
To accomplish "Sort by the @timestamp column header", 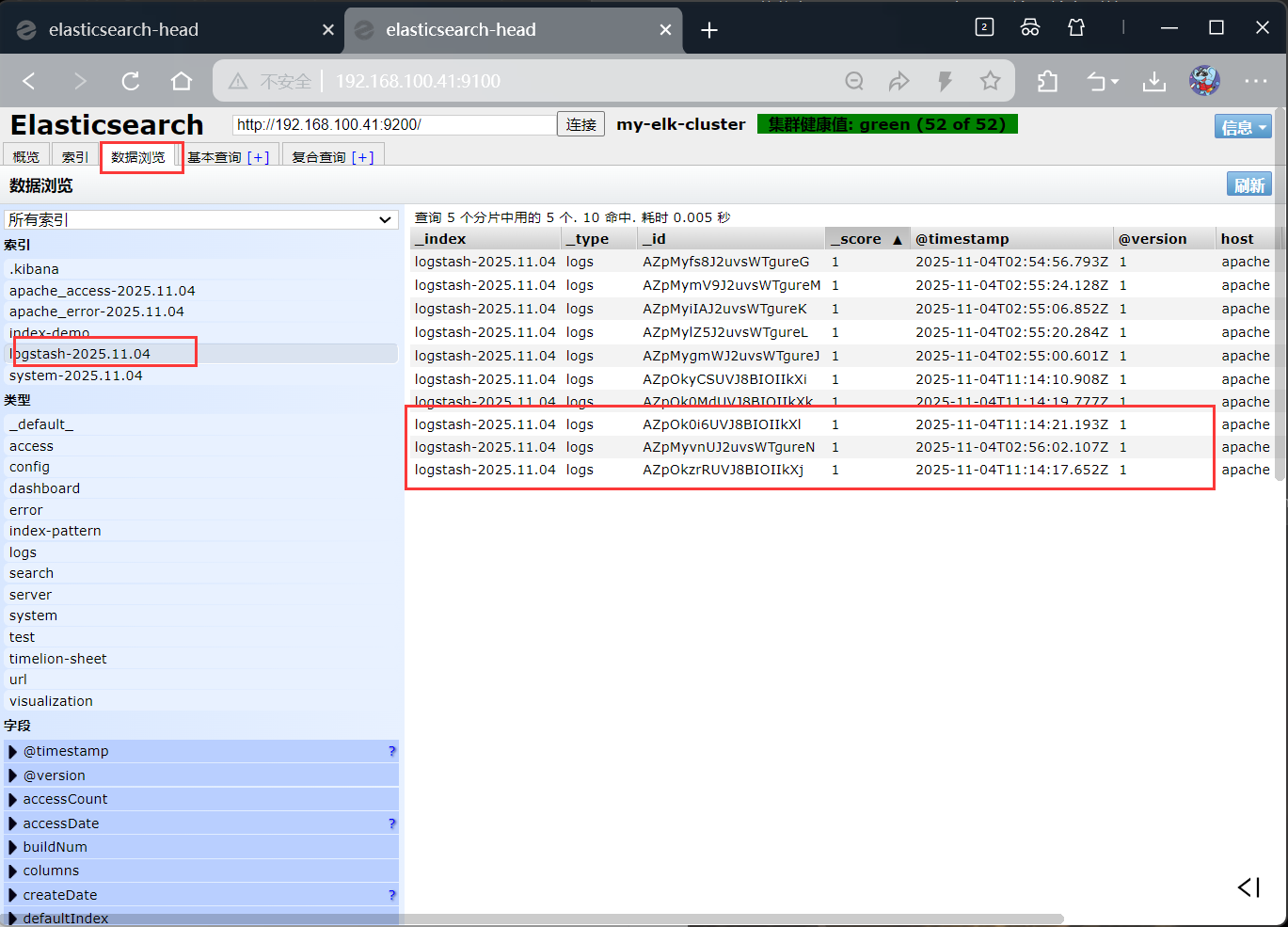I will point(1011,239).
